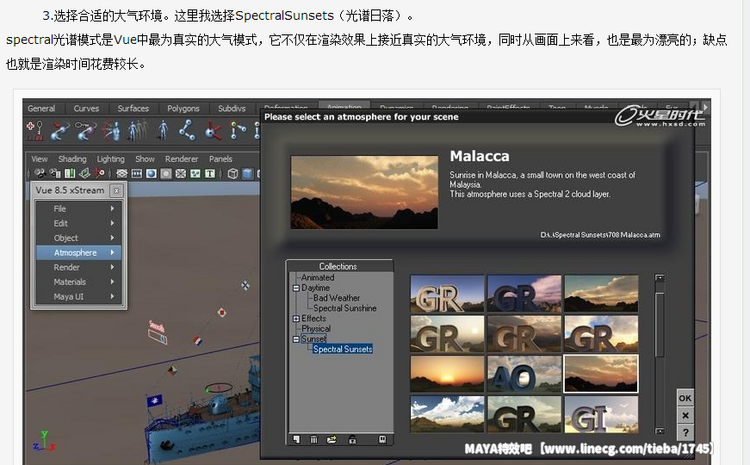The width and height of the screenshot is (750, 465).
Task: Select the IK spline handle tool shelf icon
Action: 86,131
